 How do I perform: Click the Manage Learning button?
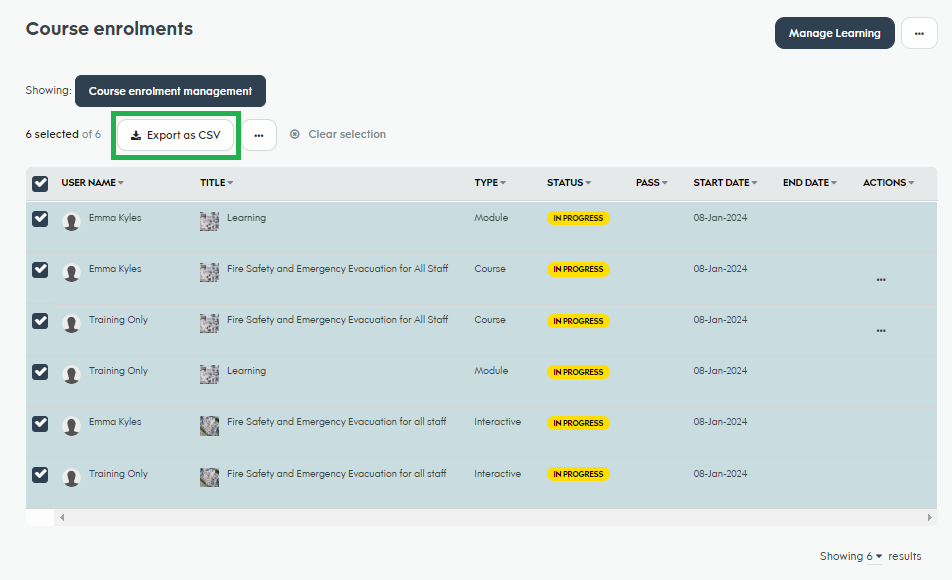coord(834,33)
